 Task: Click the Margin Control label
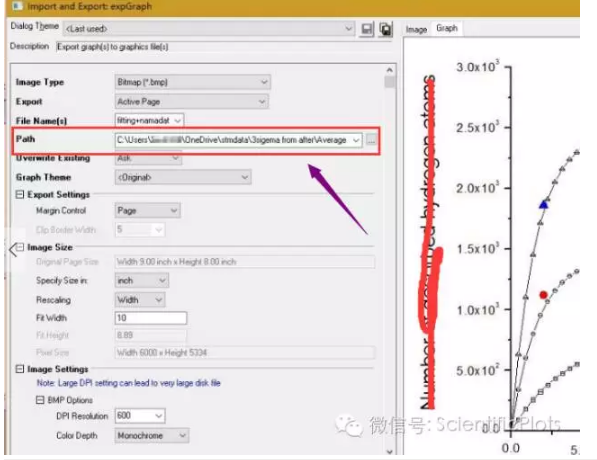click(61, 211)
